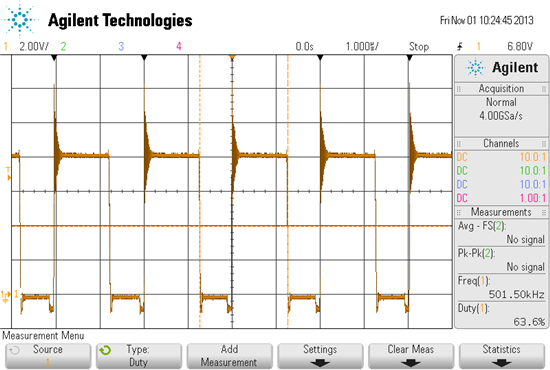Screen dimensions: 550x370
Task: Select the Type: Duty measurement softkey
Action: 139,356
